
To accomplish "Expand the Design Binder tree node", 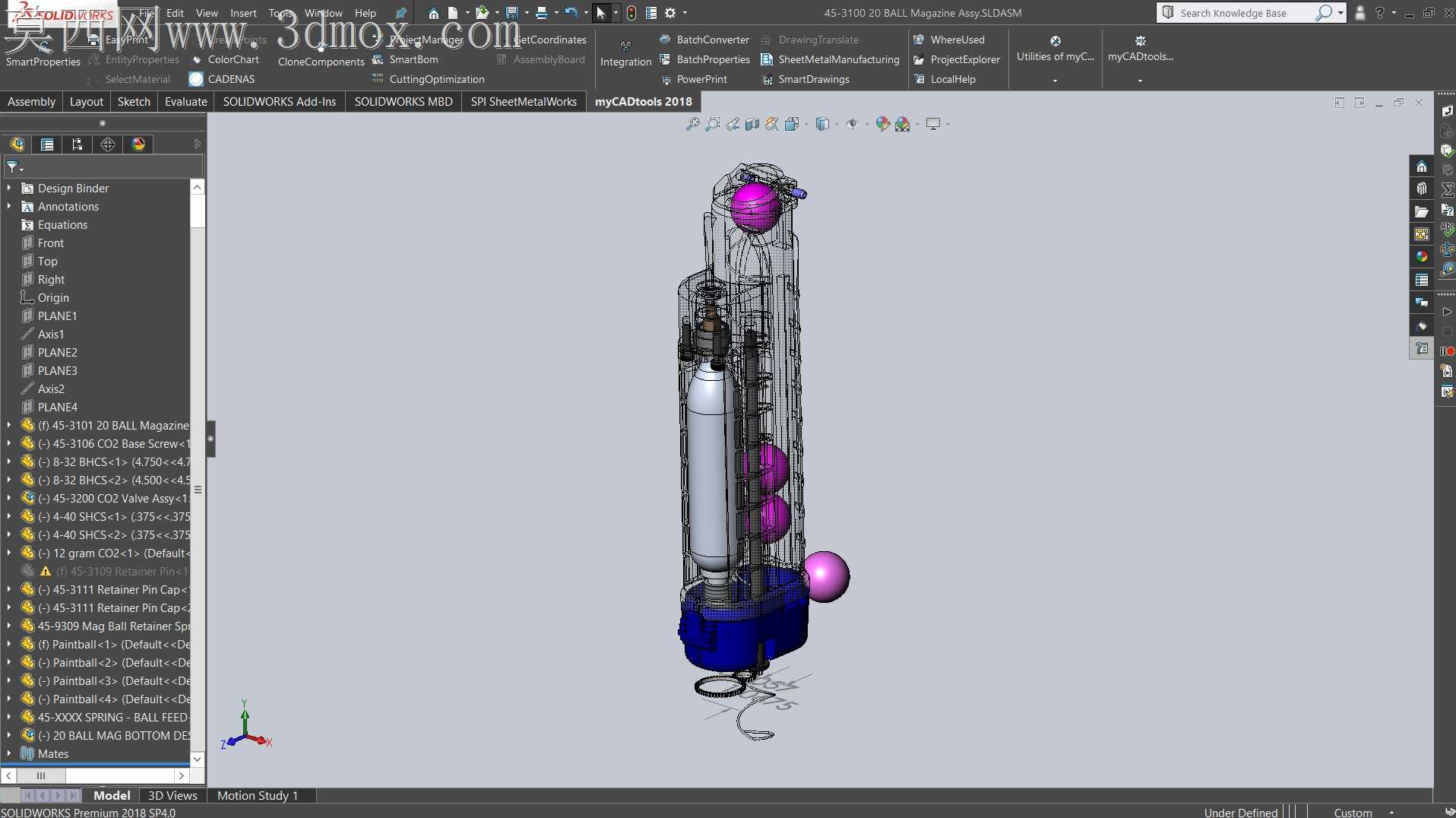I will tap(9, 188).
